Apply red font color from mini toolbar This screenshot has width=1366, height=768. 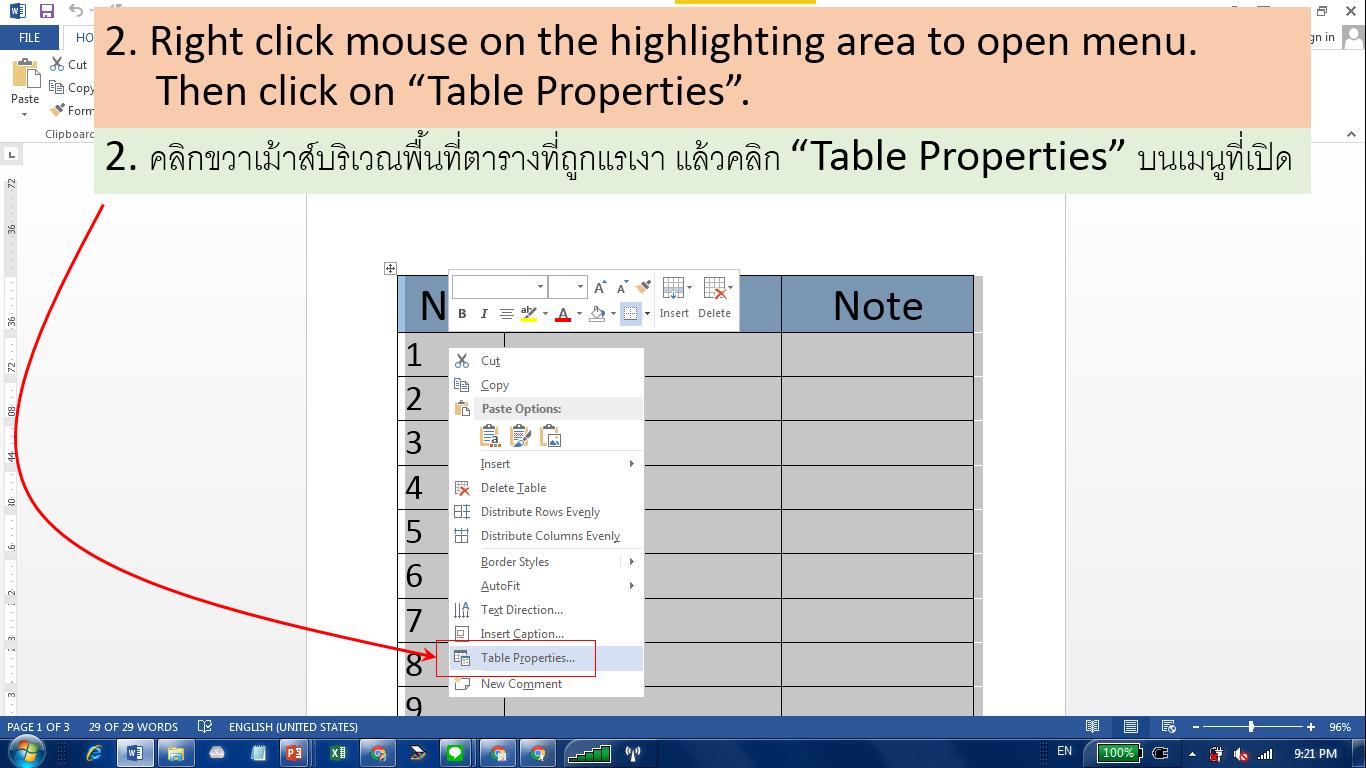[x=563, y=313]
